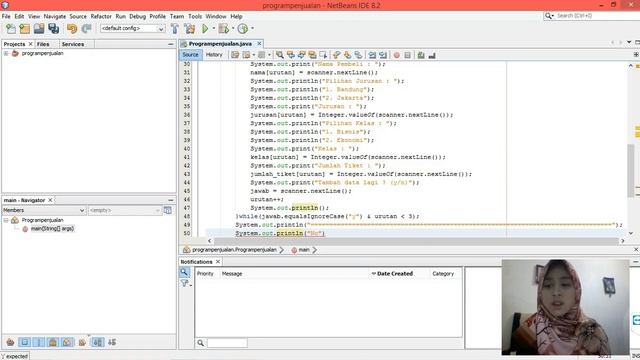The width and height of the screenshot is (640, 360).
Task: Sort notifications by Date Created column
Action: click(394, 273)
